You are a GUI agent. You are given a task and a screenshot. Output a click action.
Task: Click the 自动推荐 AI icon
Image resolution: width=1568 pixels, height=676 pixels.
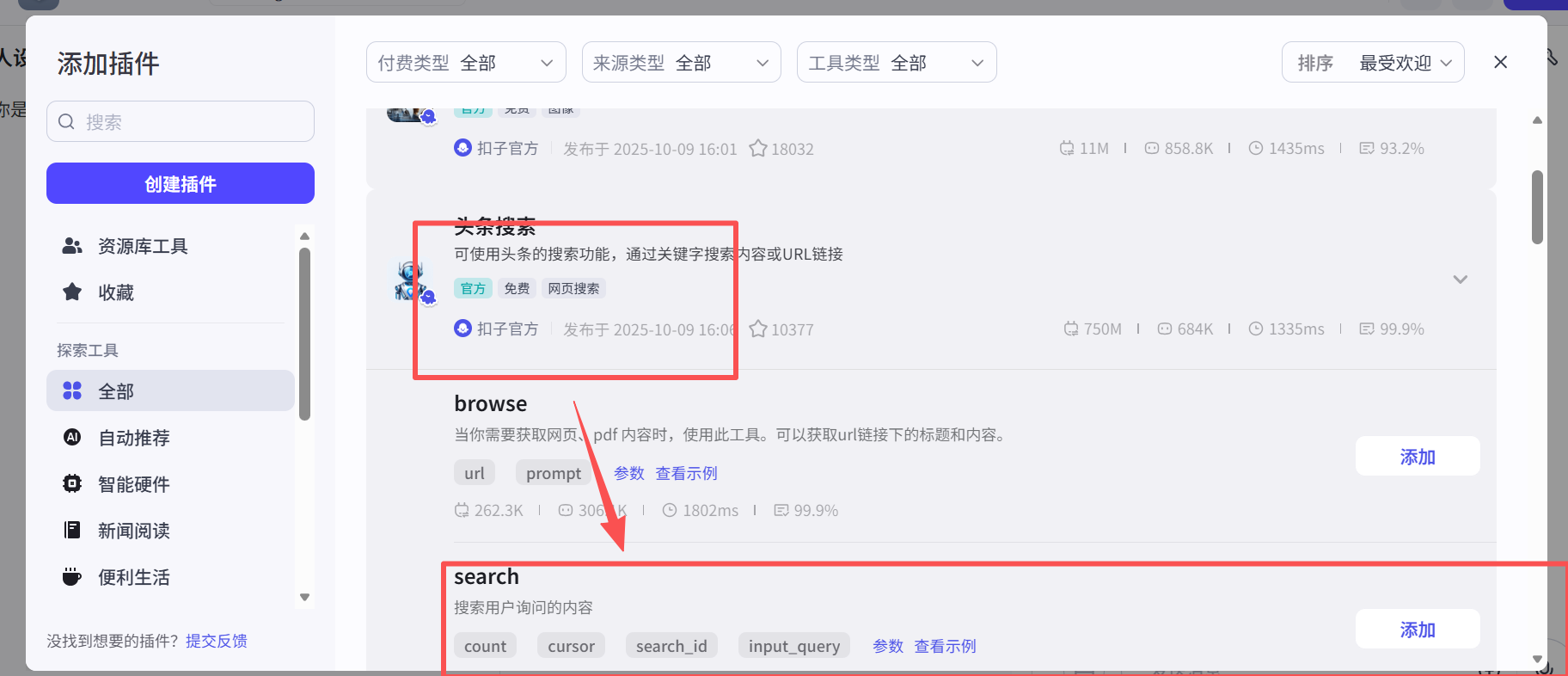point(72,437)
